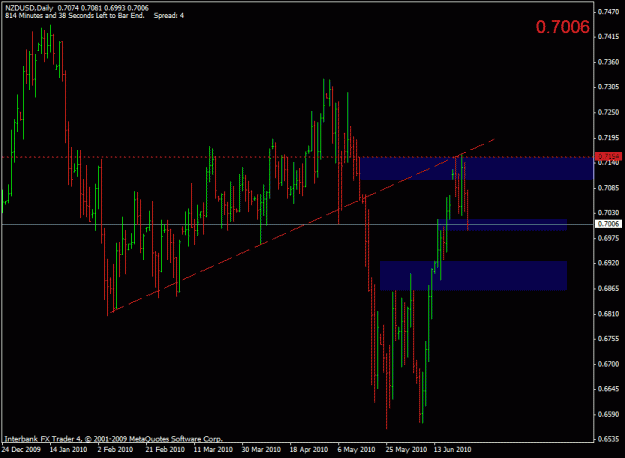Click the 0.6535 price axis label
Screen dimensions: 625x458
click(608, 439)
